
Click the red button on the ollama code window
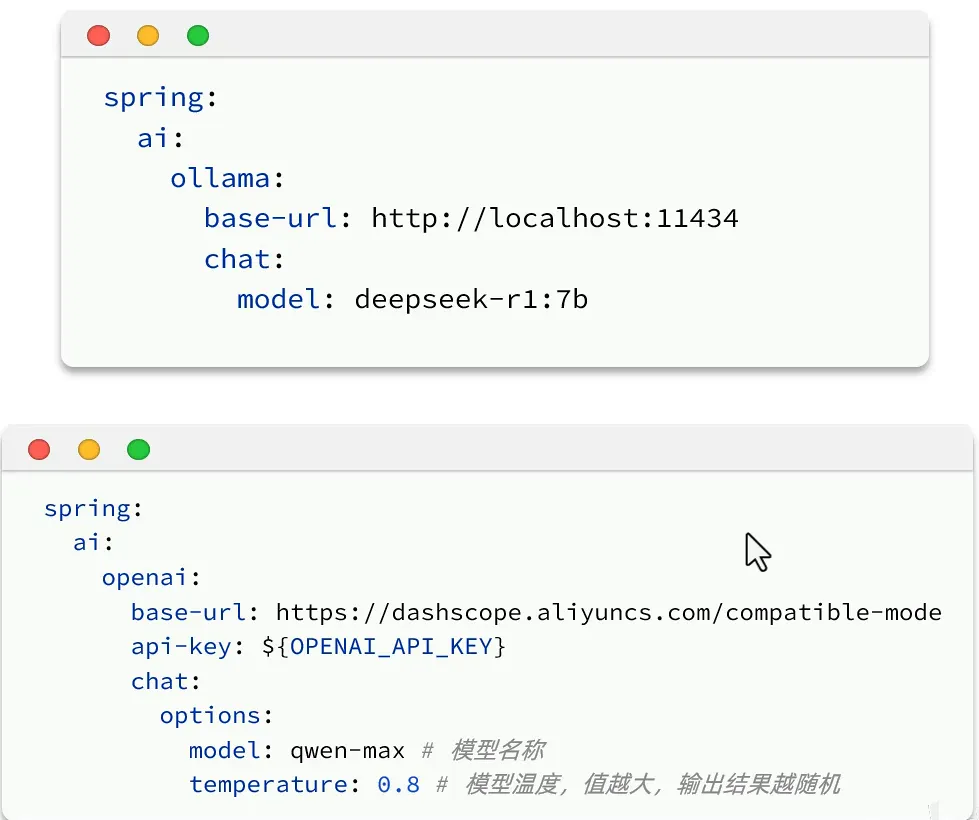[x=98, y=36]
